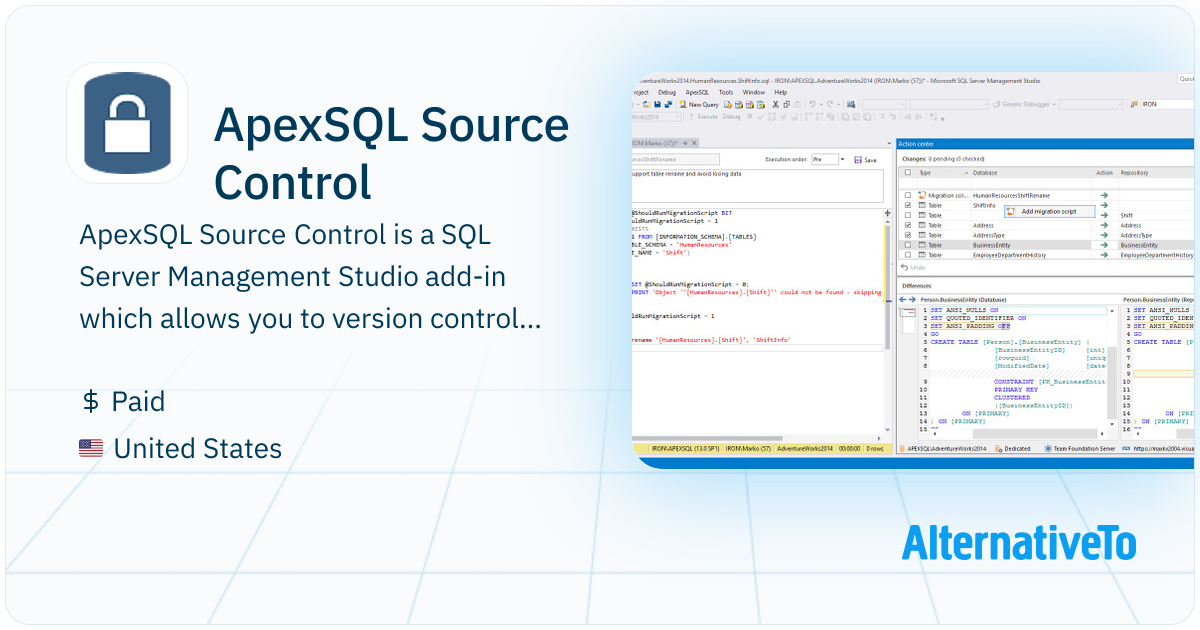This screenshot has height=630, width=1200.
Task: Open the Help menu
Action: 781,92
